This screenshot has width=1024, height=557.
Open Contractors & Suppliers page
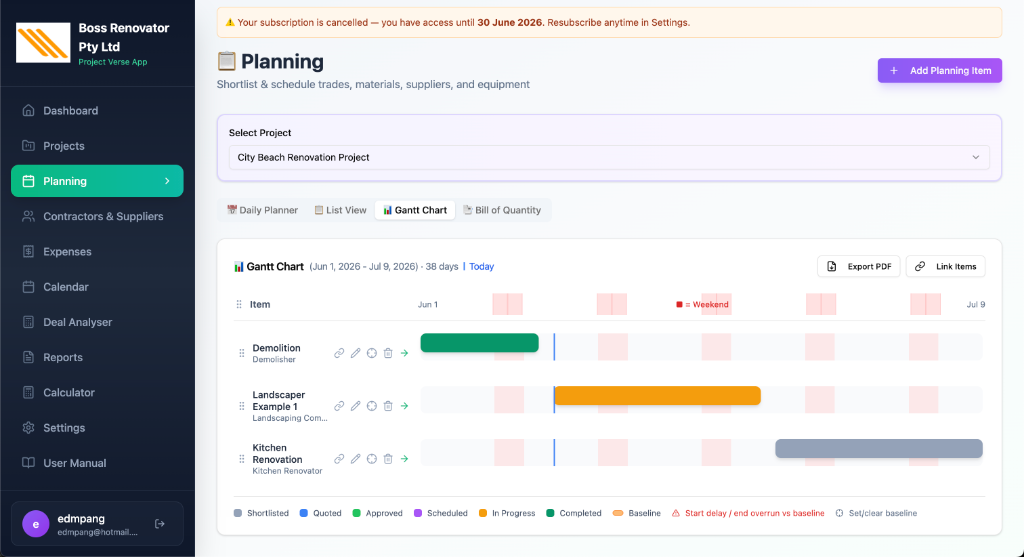(x=97, y=216)
